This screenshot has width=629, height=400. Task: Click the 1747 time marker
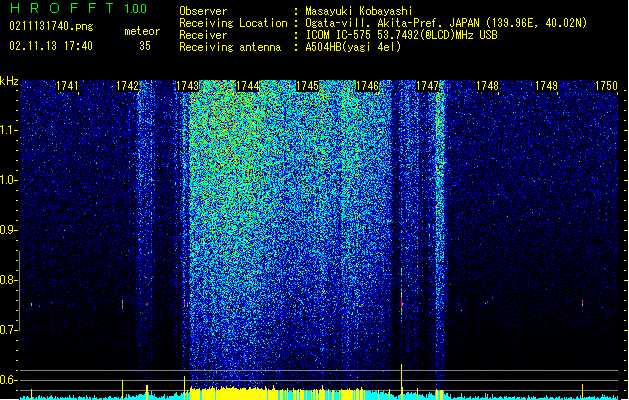click(x=428, y=86)
